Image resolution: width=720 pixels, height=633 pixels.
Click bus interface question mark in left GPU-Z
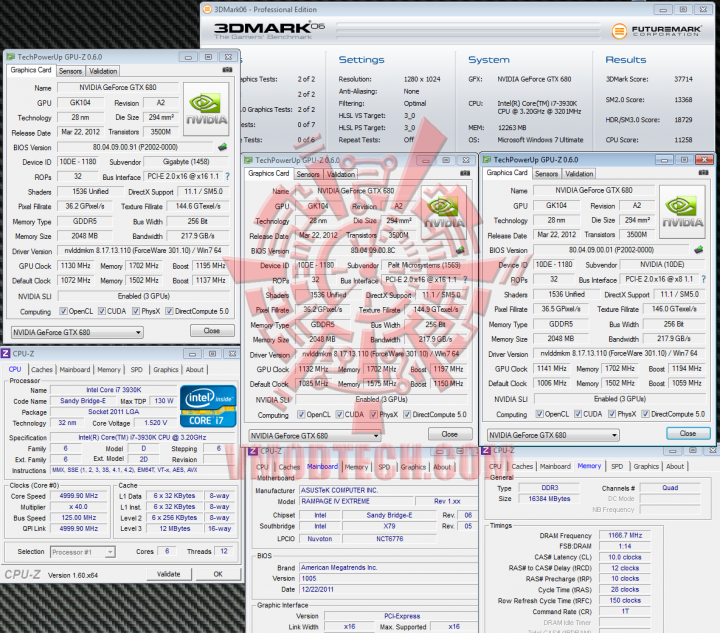pyautogui.click(x=227, y=176)
